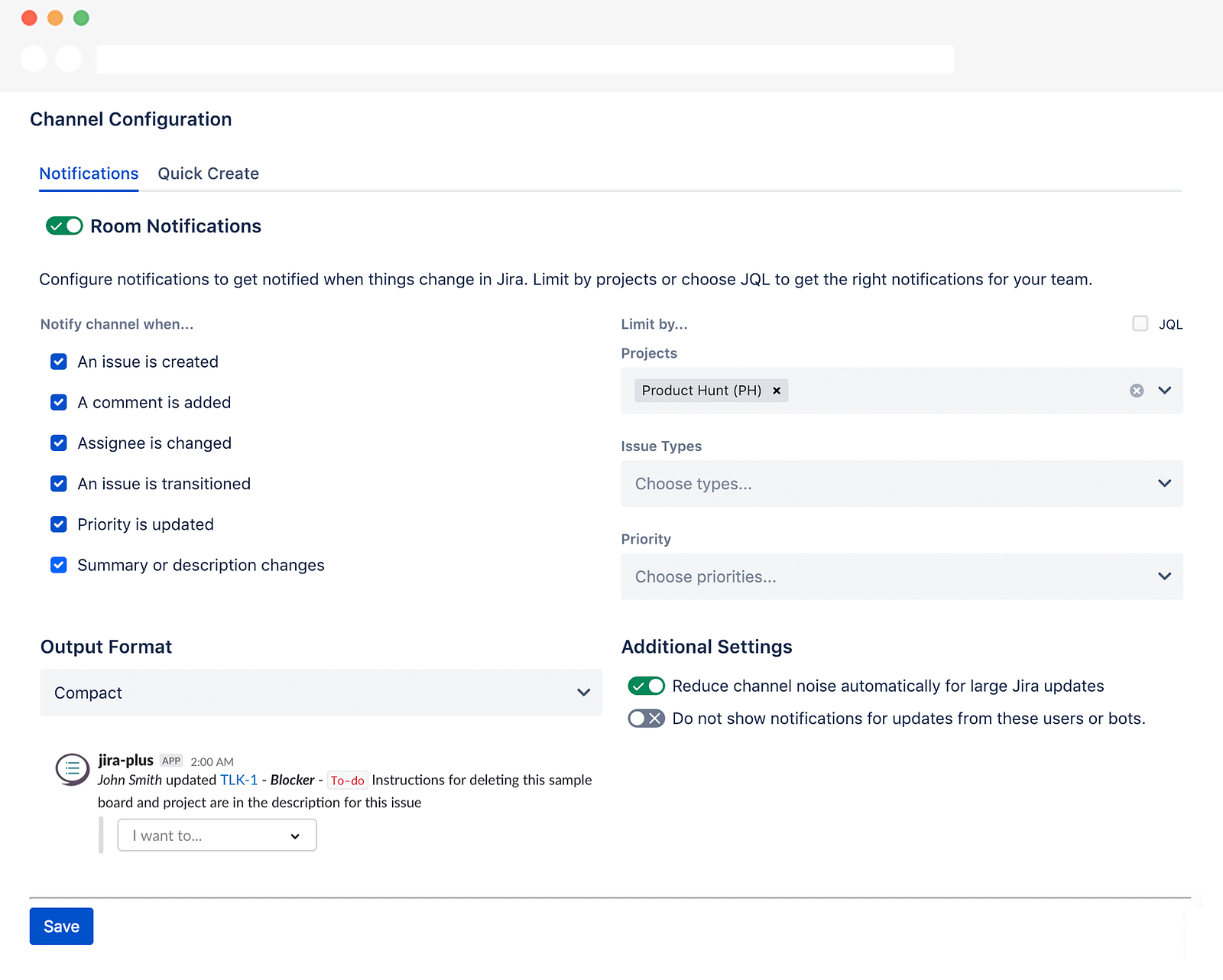
Task: Click the green window maximize button
Action: click(x=81, y=18)
